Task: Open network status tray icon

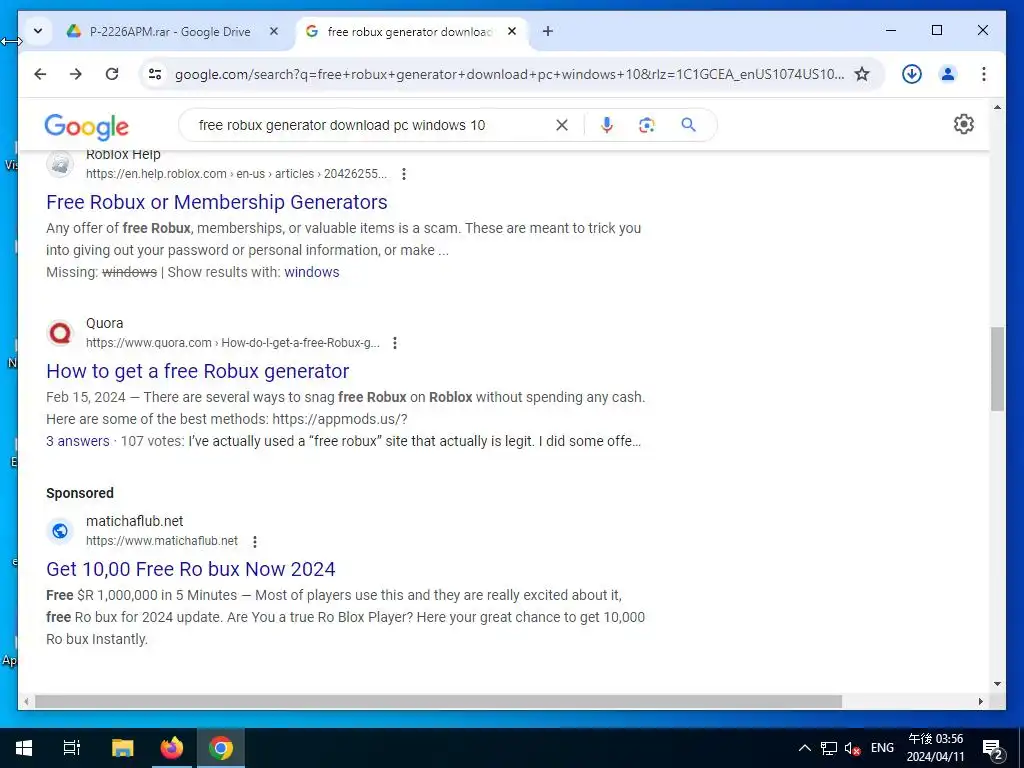Action: [829, 748]
